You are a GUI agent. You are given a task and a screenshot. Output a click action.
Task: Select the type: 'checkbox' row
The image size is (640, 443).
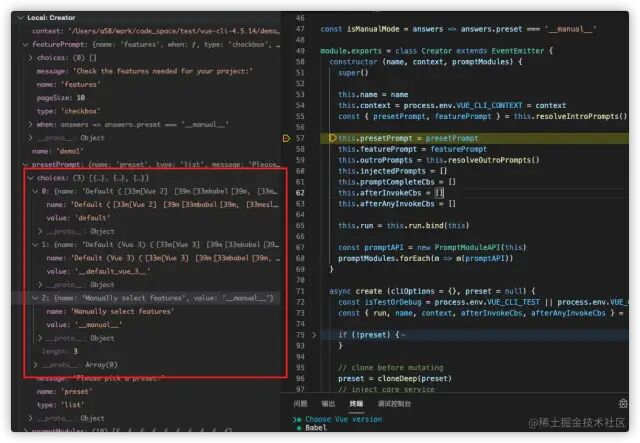point(68,111)
